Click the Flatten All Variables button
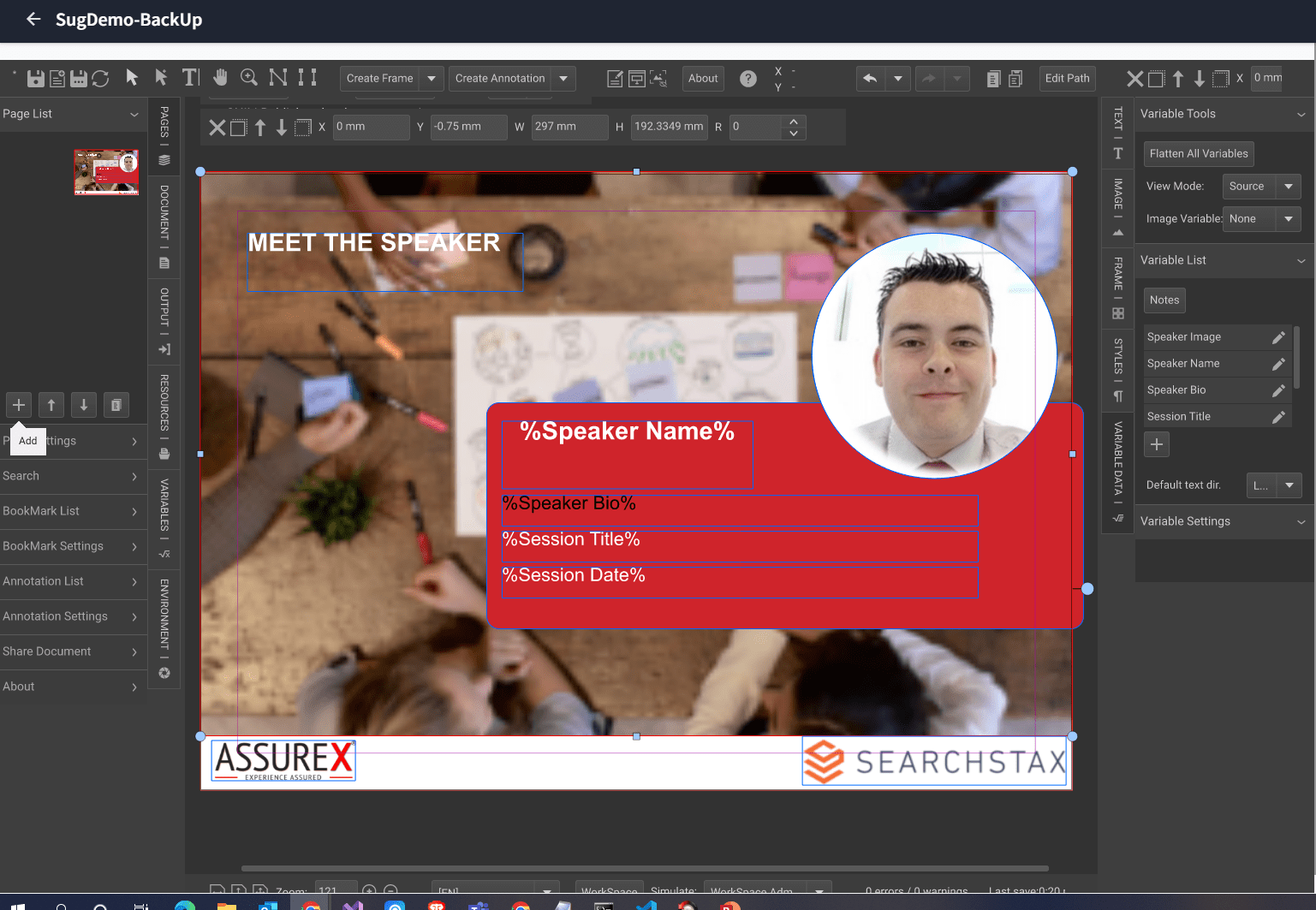The width and height of the screenshot is (1316, 910). click(x=1198, y=154)
